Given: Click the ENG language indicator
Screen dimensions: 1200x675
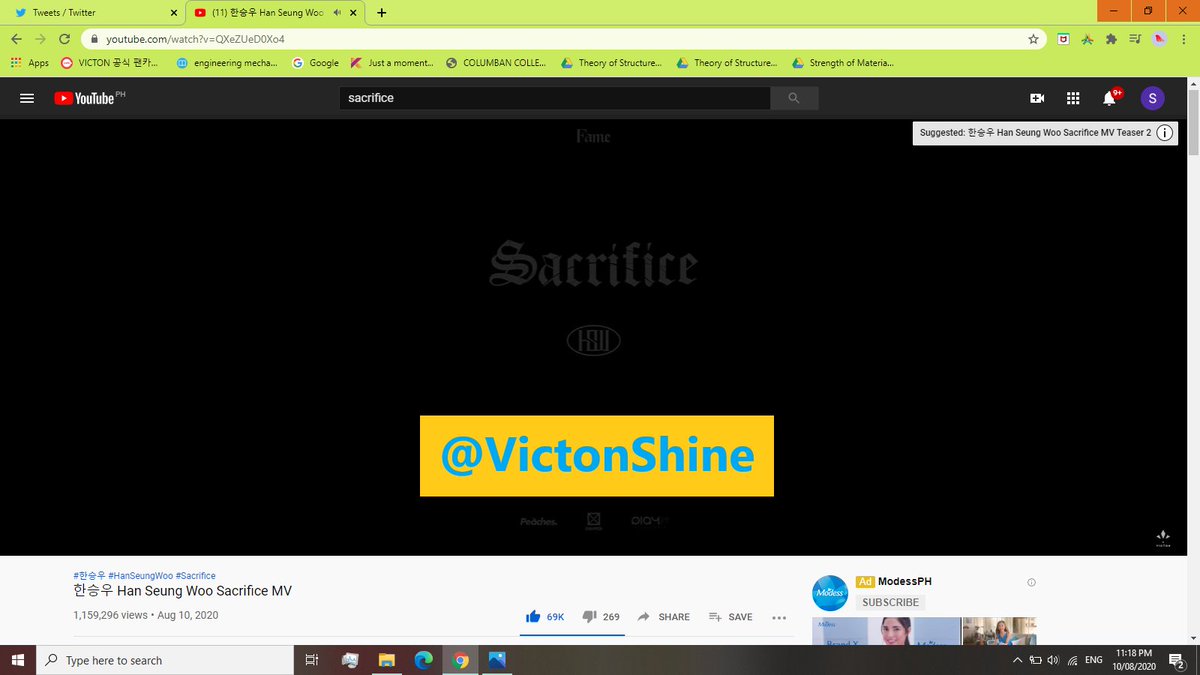Looking at the screenshot, I should pyautogui.click(x=1095, y=660).
